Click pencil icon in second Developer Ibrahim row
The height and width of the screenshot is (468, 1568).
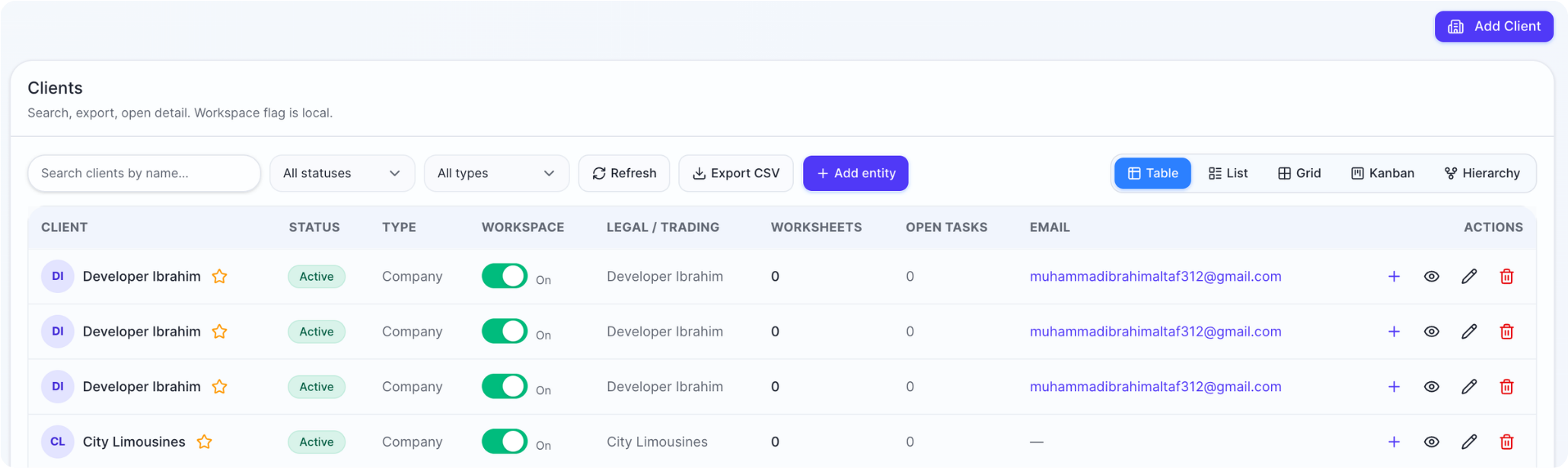point(1469,332)
